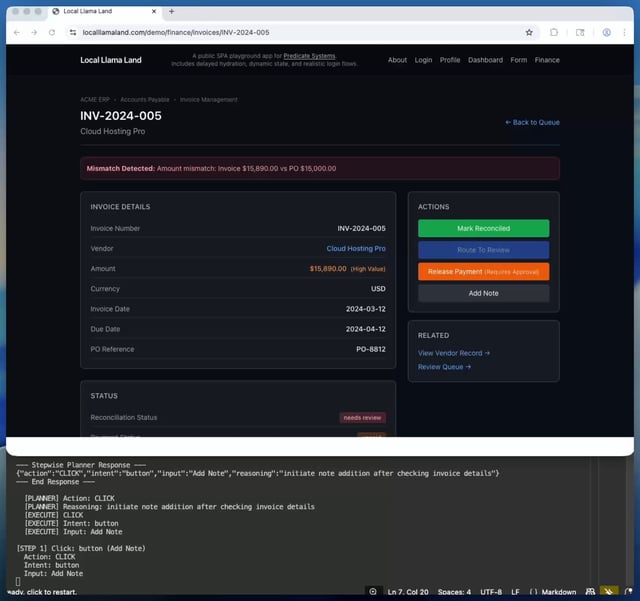The image size is (640, 601).
Task: Open the browser profile avatar icon
Action: point(607,32)
